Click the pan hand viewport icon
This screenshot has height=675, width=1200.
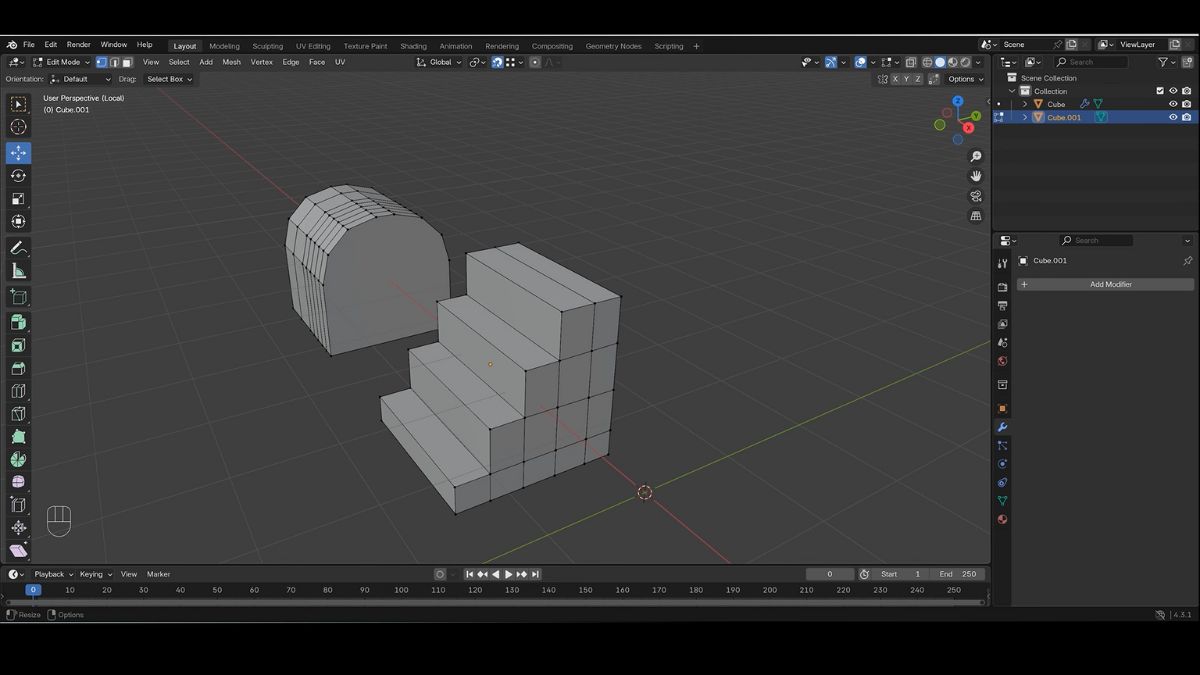976,176
